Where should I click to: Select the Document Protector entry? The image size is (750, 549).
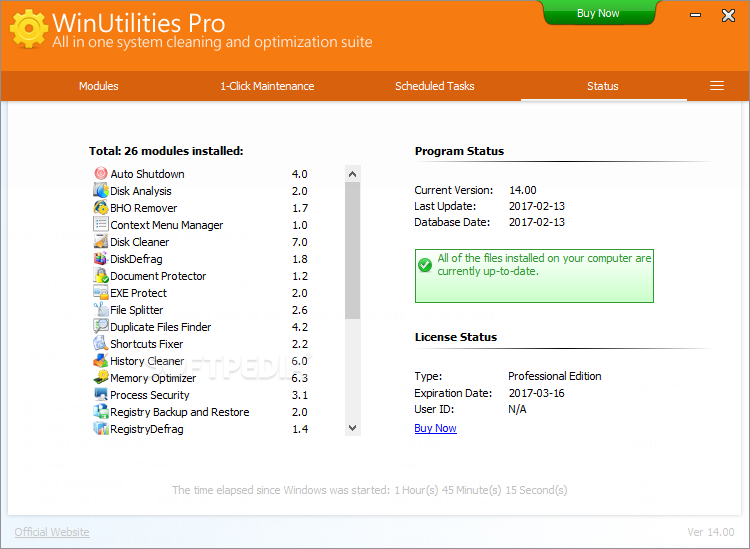point(201,275)
